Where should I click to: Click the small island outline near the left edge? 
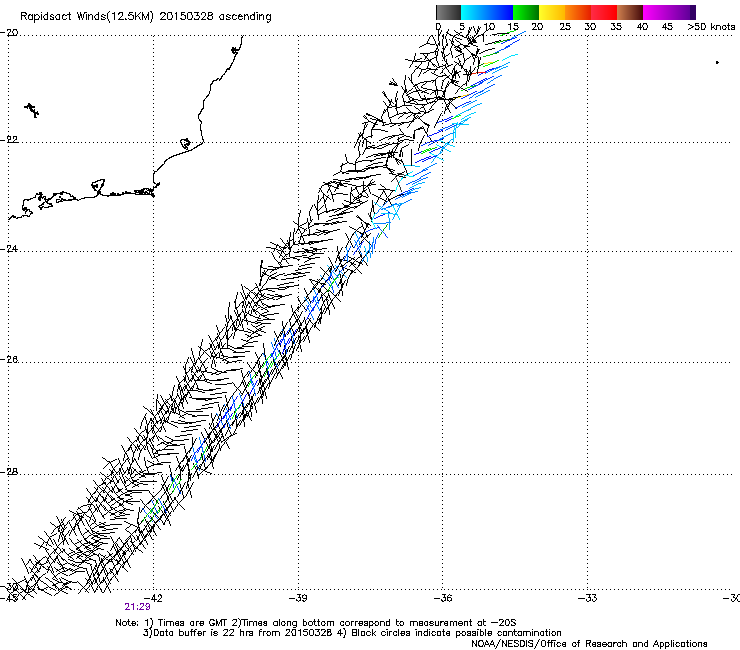pyautogui.click(x=32, y=110)
